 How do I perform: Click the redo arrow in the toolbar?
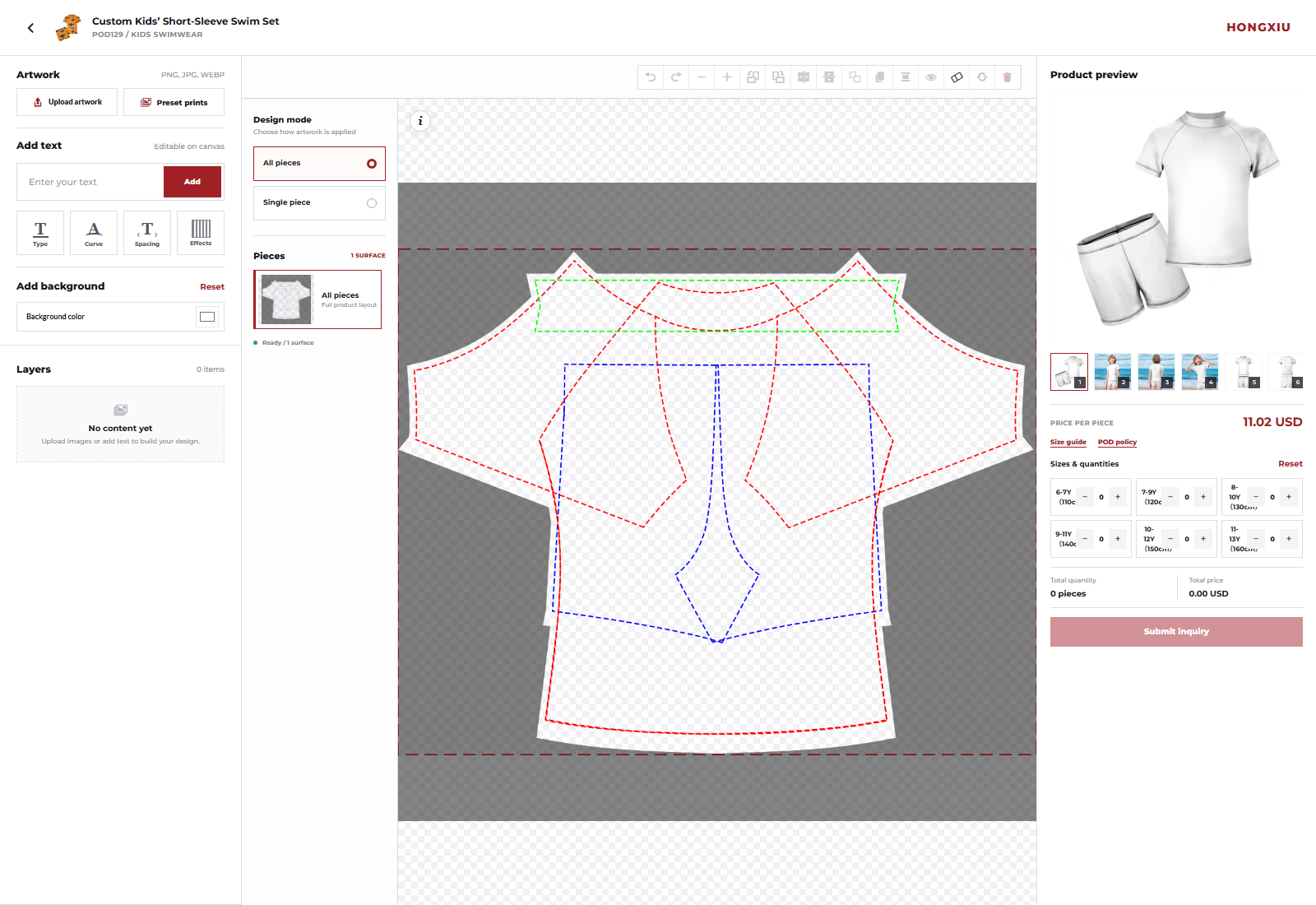[x=676, y=77]
